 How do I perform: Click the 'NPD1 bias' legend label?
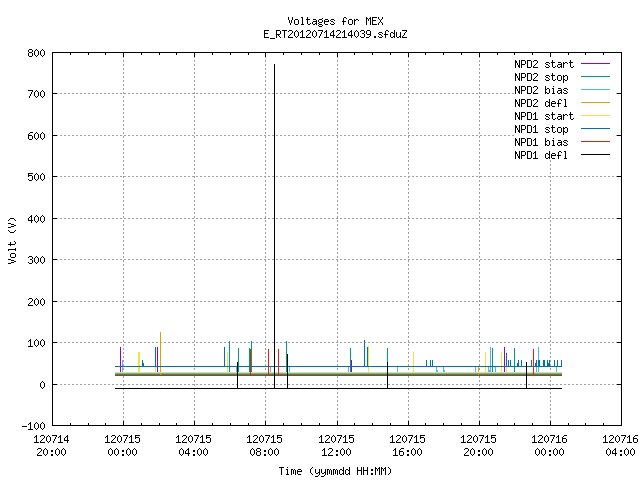point(541,142)
